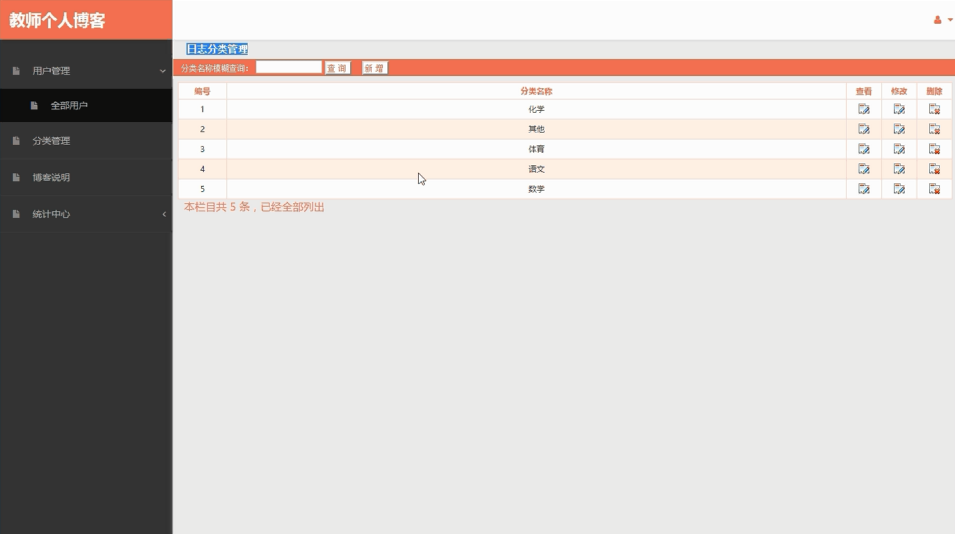The image size is (955, 534).
Task: Click the delete icon for 化学 row
Action: [934, 109]
